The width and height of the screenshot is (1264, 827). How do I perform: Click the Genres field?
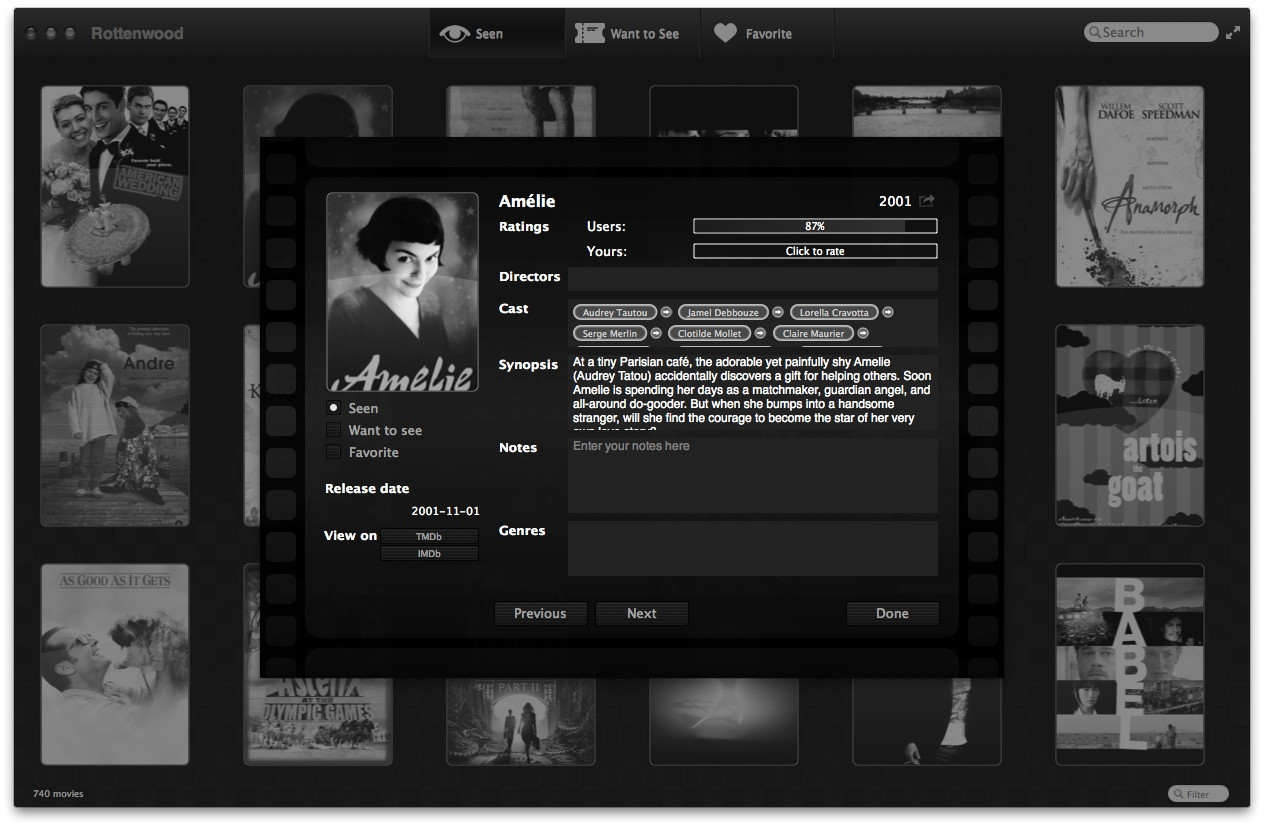tap(753, 548)
